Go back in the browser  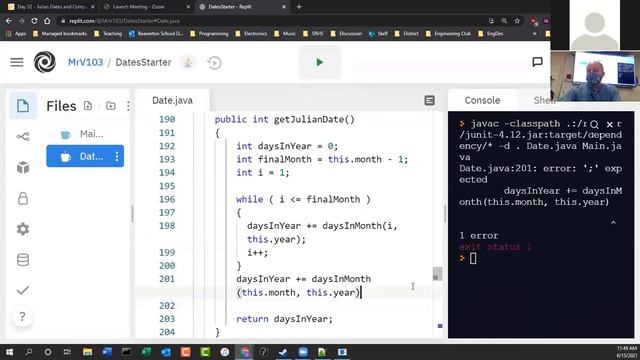9,21
